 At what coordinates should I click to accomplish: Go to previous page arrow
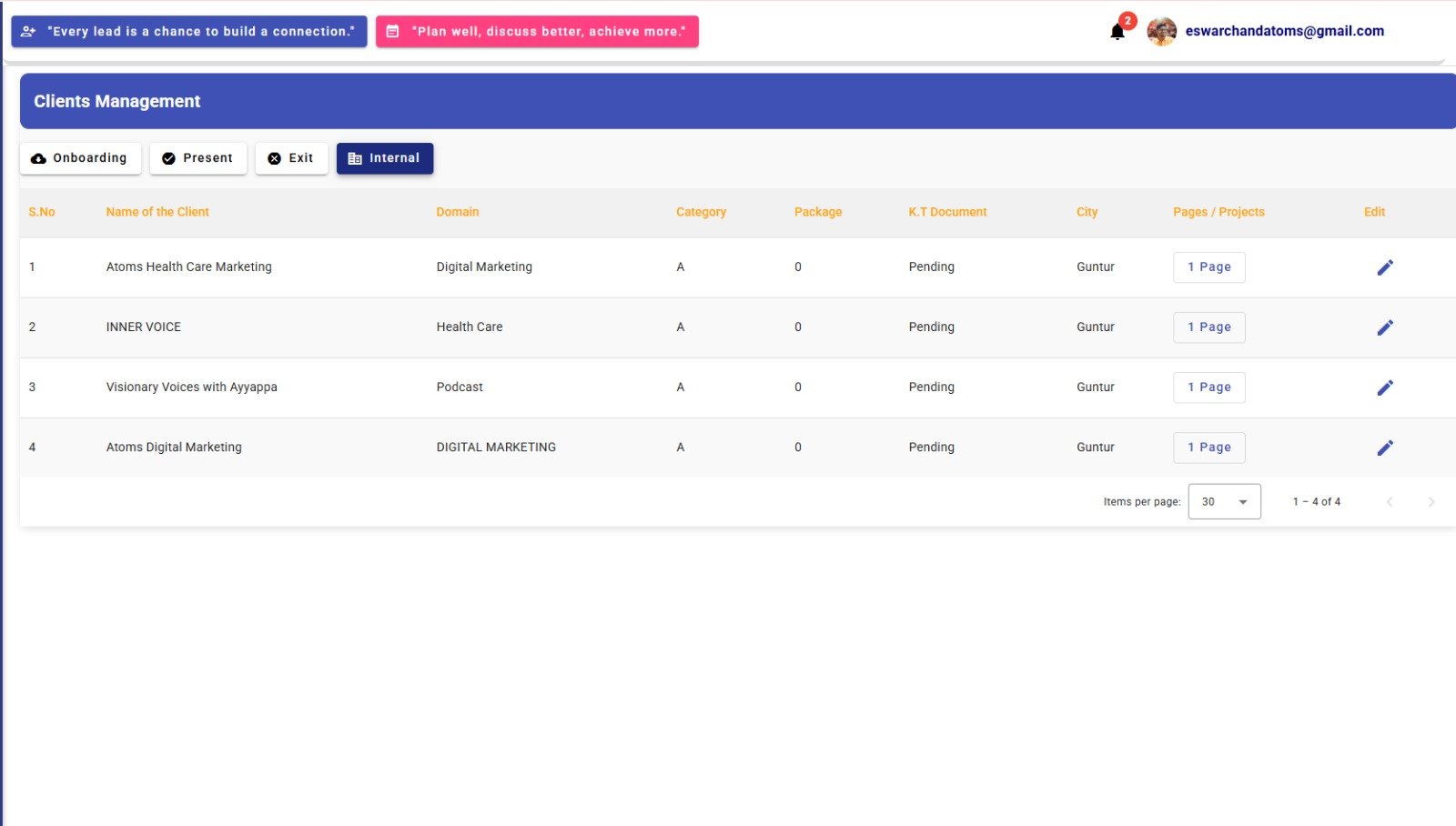[x=1390, y=502]
